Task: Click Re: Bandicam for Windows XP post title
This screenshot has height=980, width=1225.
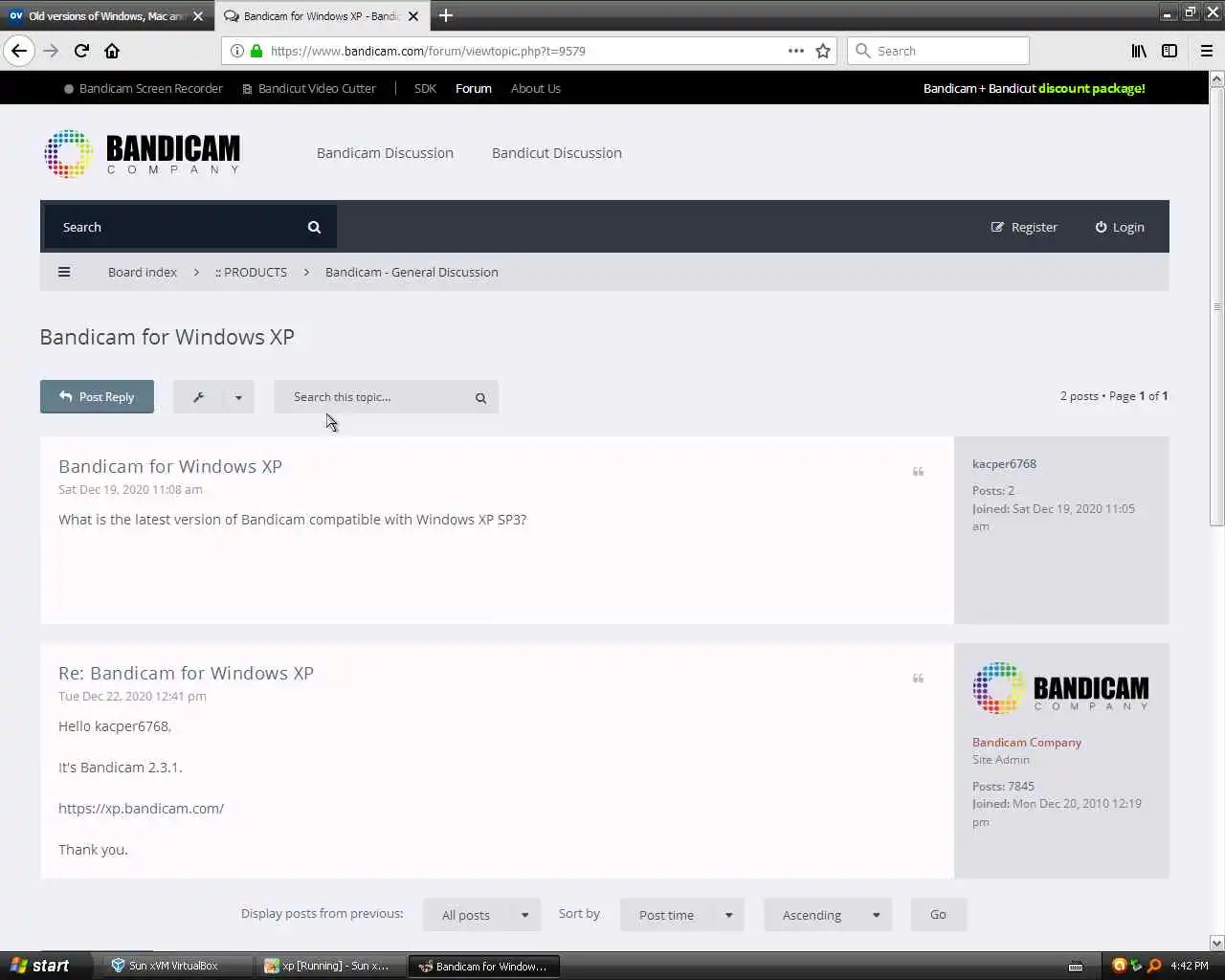Action: [x=186, y=673]
